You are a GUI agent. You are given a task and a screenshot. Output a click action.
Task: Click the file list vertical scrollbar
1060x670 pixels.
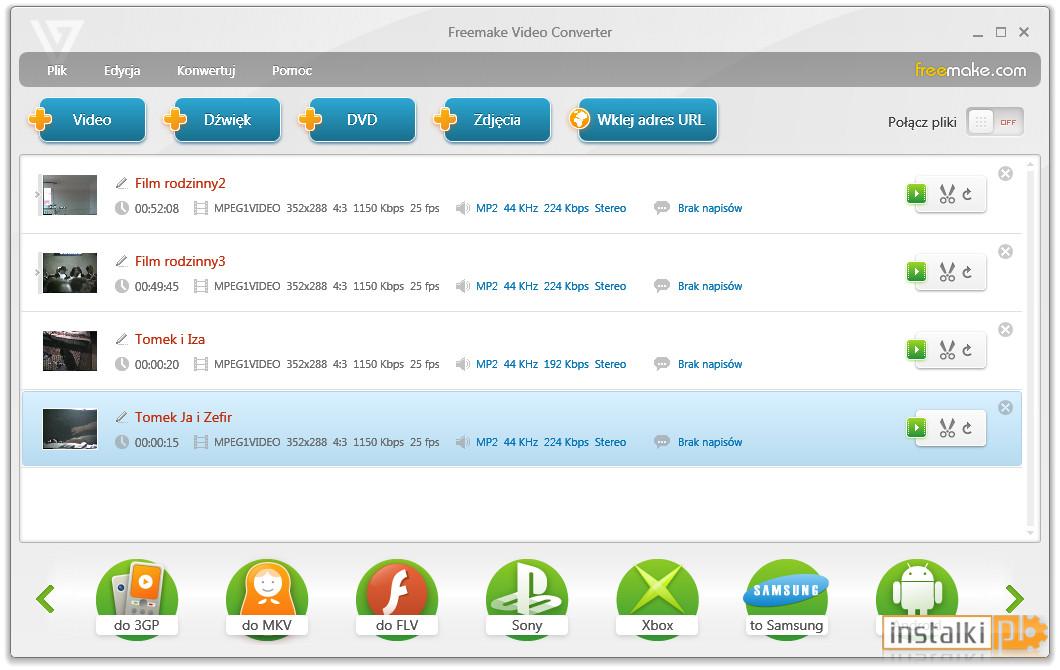point(1030,348)
